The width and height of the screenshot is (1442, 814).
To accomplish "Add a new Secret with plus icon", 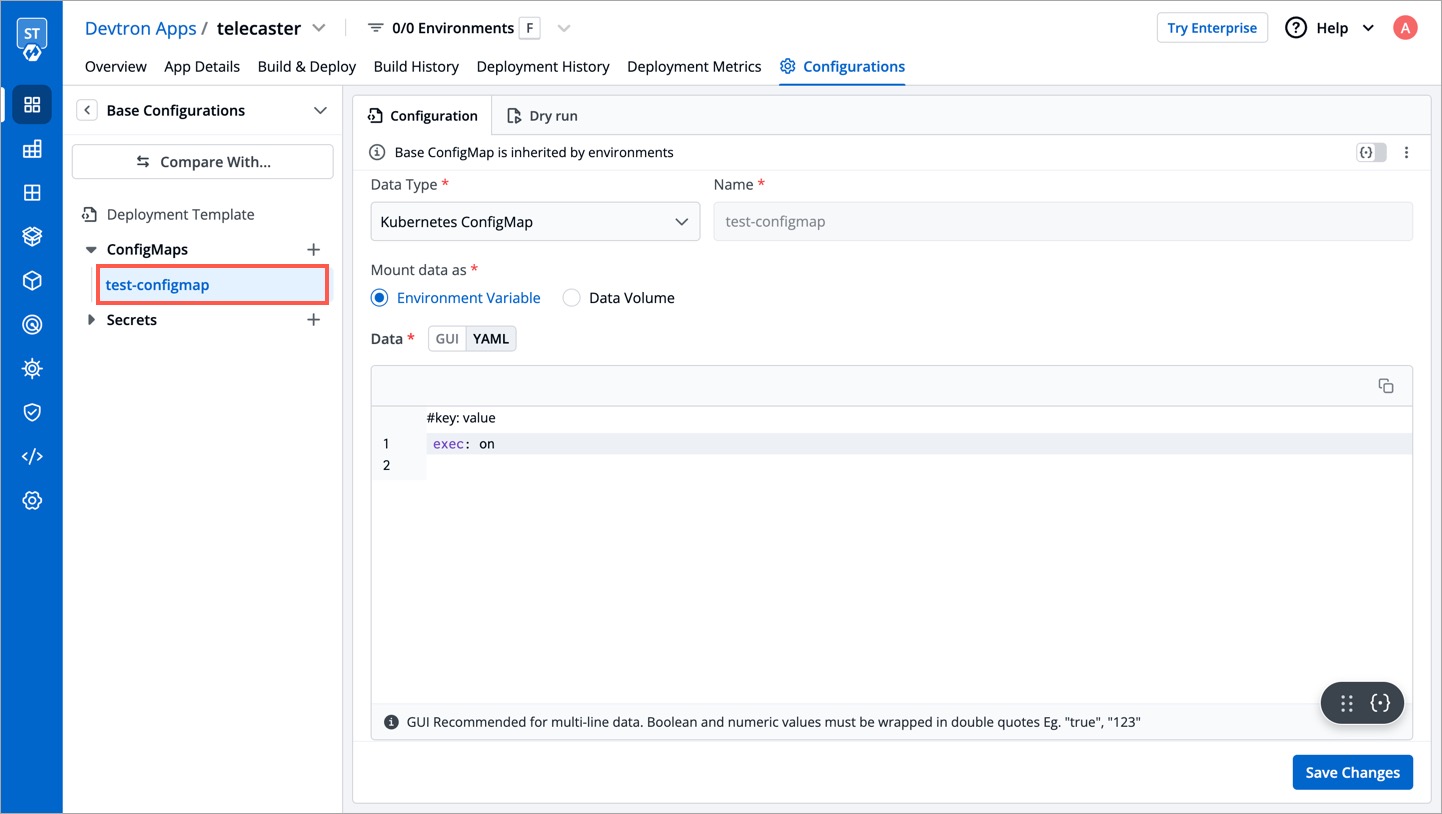I will [313, 320].
